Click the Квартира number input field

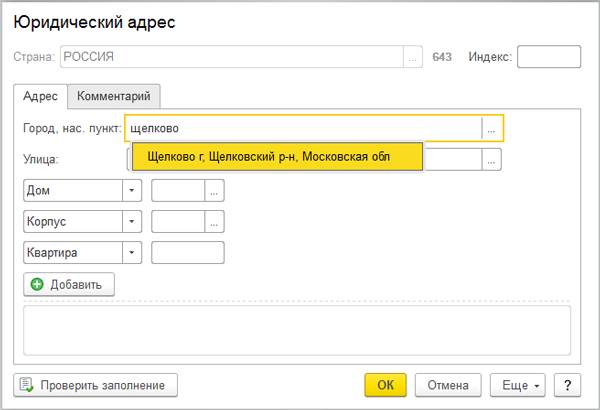pos(188,253)
